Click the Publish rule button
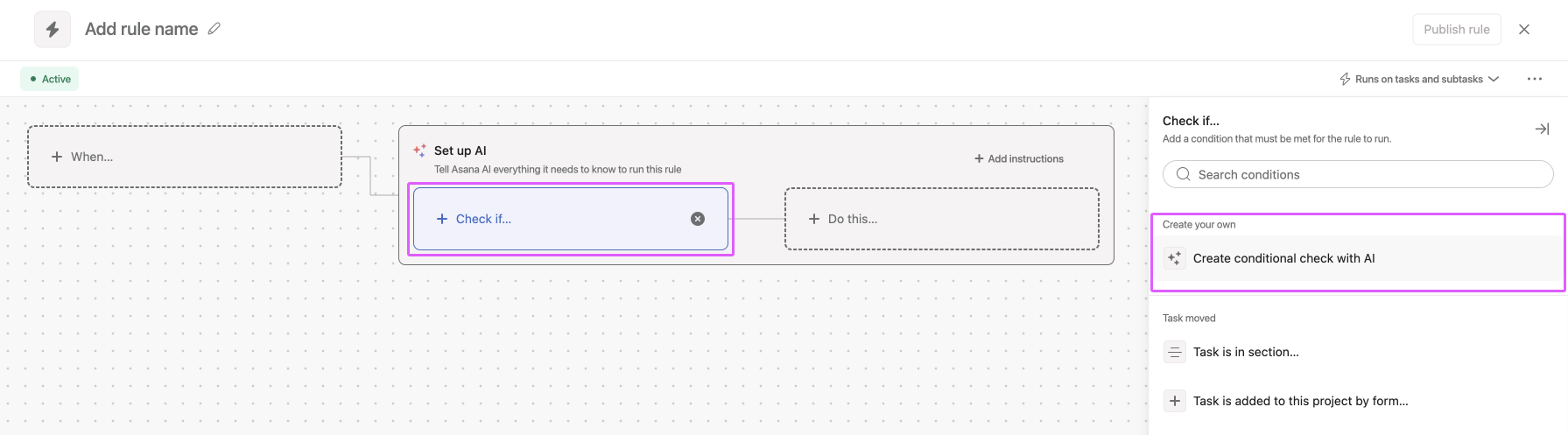Viewport: 1568px width, 435px height. [x=1457, y=29]
